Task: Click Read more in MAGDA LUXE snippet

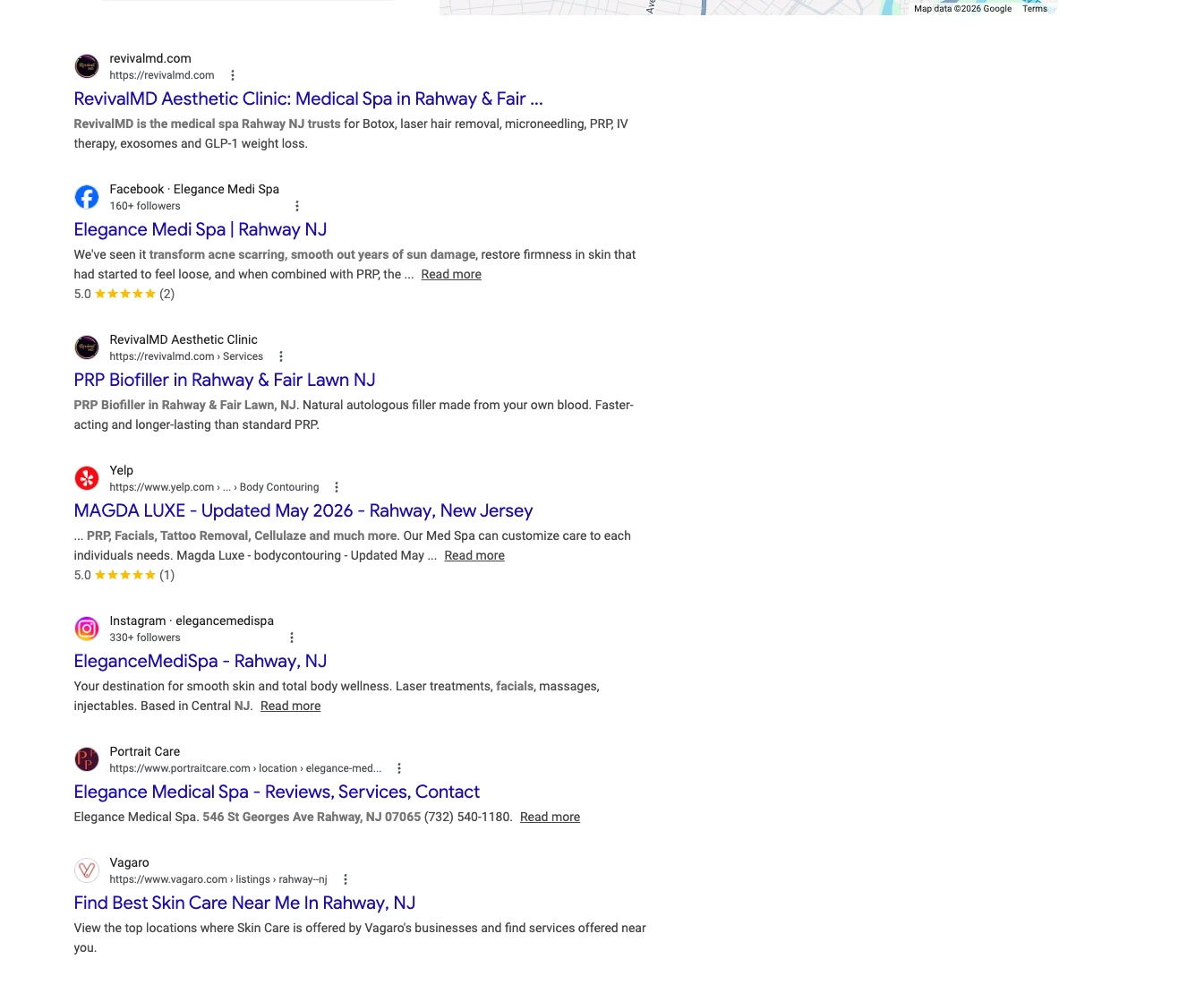Action: click(474, 555)
